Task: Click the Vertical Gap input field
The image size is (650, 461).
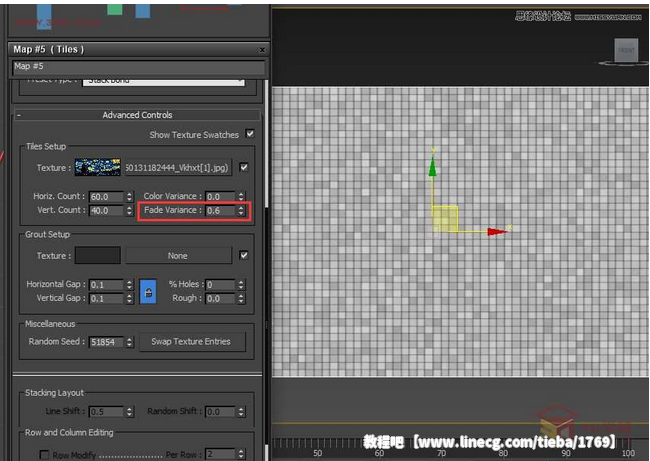Action: tap(107, 298)
